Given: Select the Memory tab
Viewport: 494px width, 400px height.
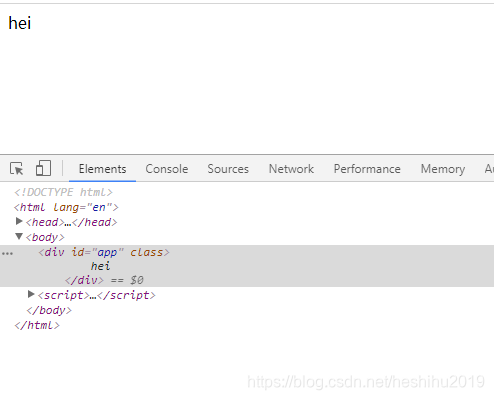Looking at the screenshot, I should (x=443, y=169).
